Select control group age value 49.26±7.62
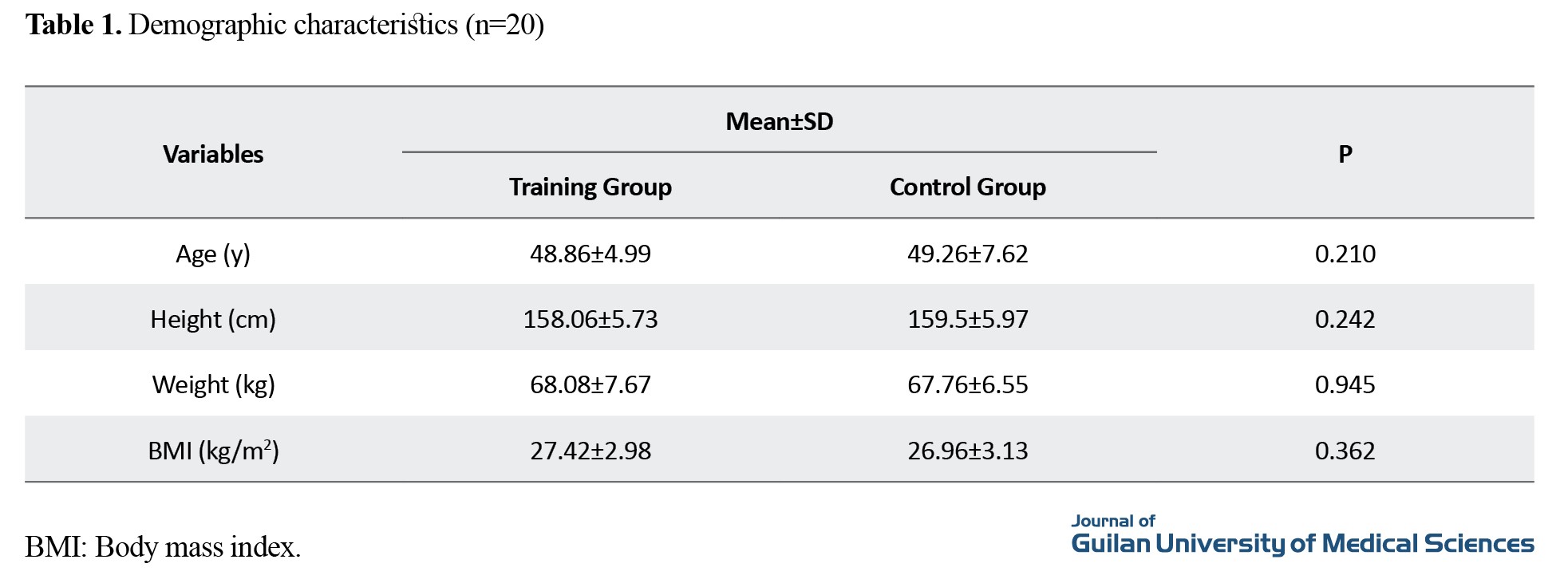Screen dimensions: 1568x583 [x=967, y=254]
